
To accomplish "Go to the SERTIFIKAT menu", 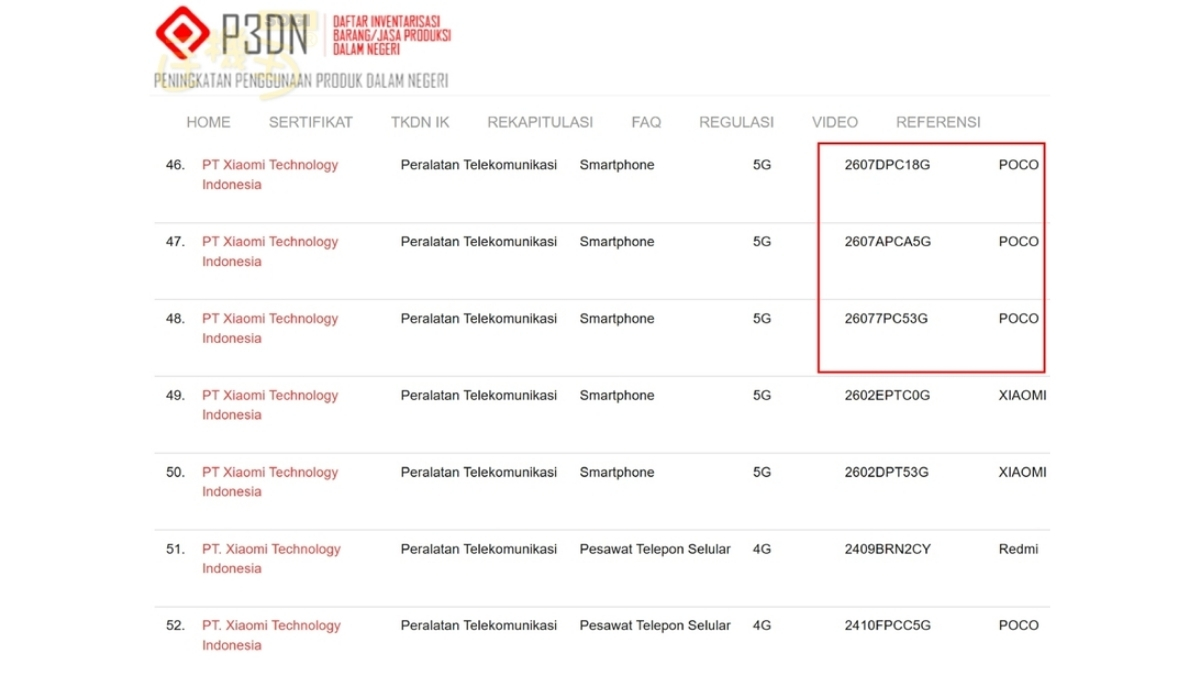I will [x=310, y=122].
